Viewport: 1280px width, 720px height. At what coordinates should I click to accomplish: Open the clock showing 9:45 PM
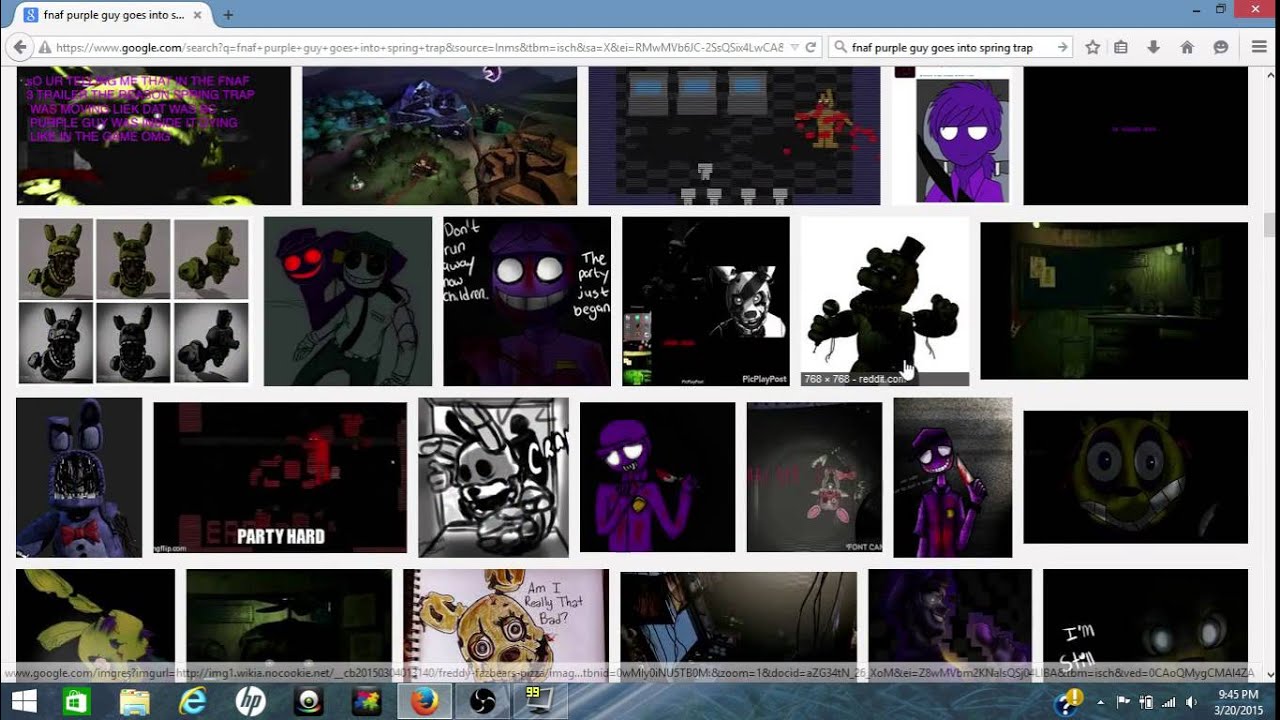pyautogui.click(x=1239, y=702)
